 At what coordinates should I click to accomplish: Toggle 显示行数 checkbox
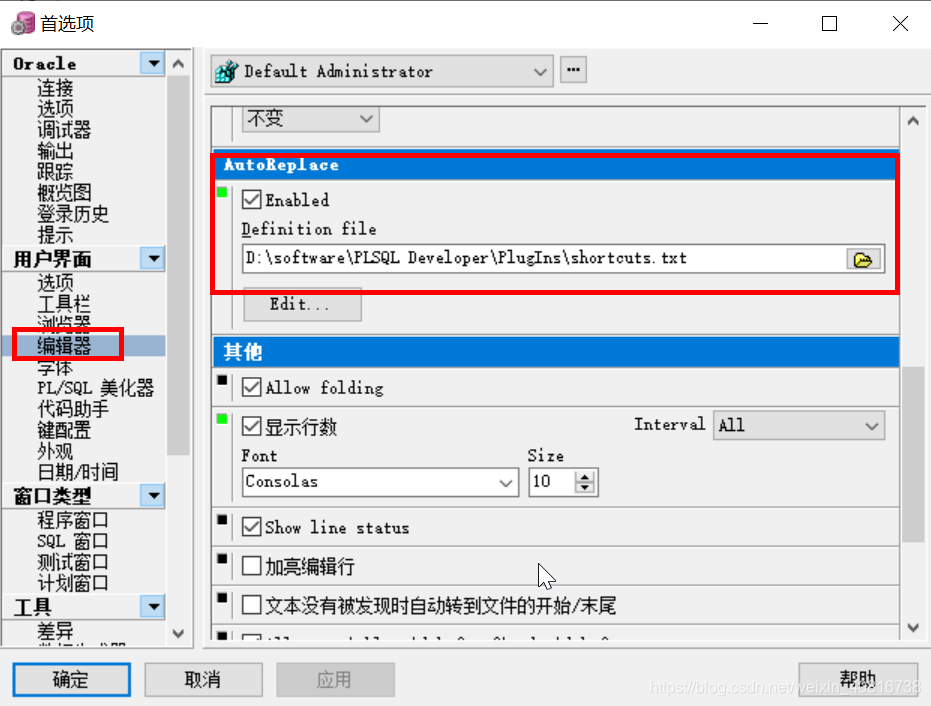pos(252,426)
